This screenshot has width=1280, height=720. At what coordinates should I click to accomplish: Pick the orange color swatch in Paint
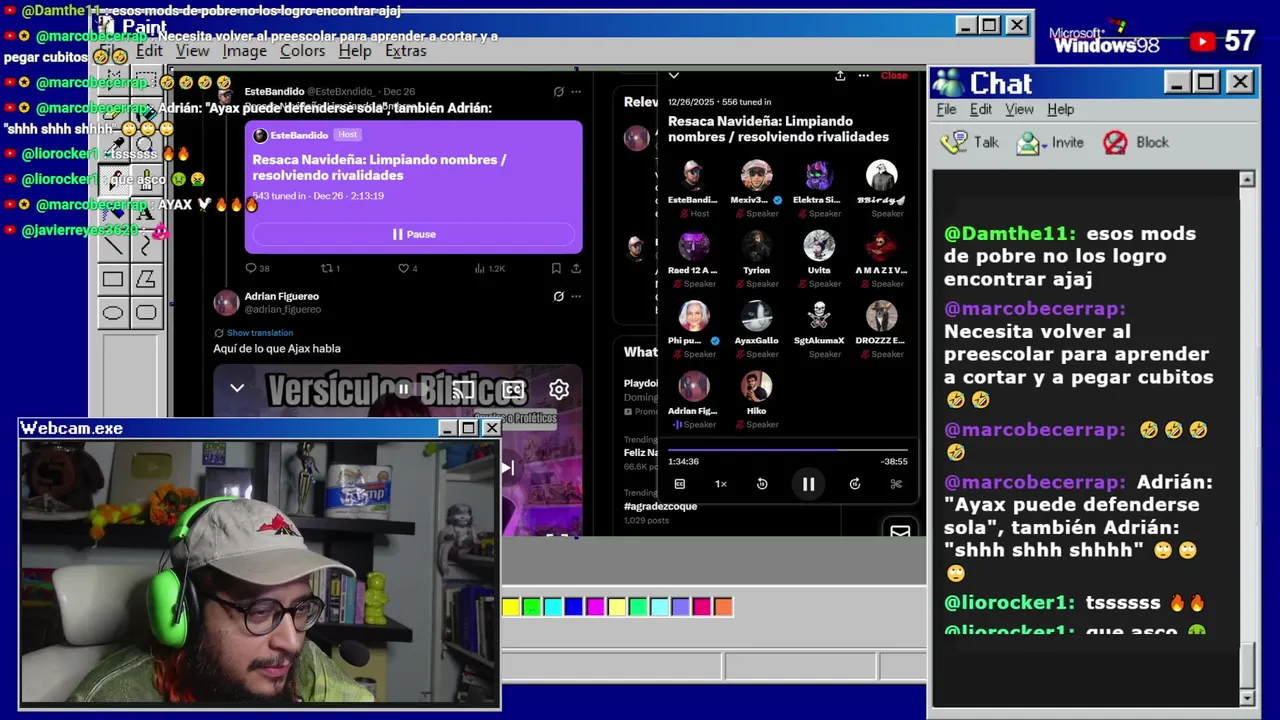[x=723, y=606]
